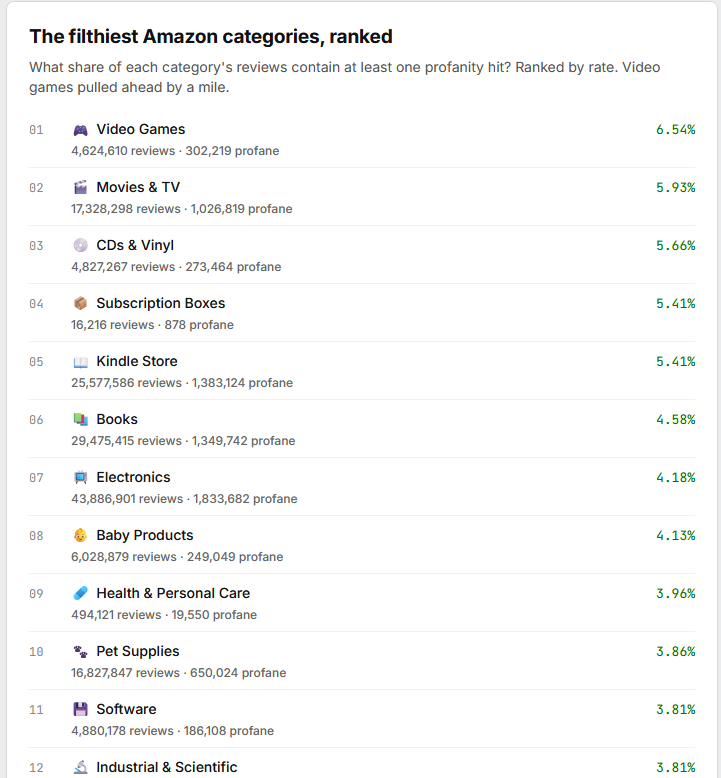Select the Video Games category name
This screenshot has width=721, height=778.
[x=140, y=130]
